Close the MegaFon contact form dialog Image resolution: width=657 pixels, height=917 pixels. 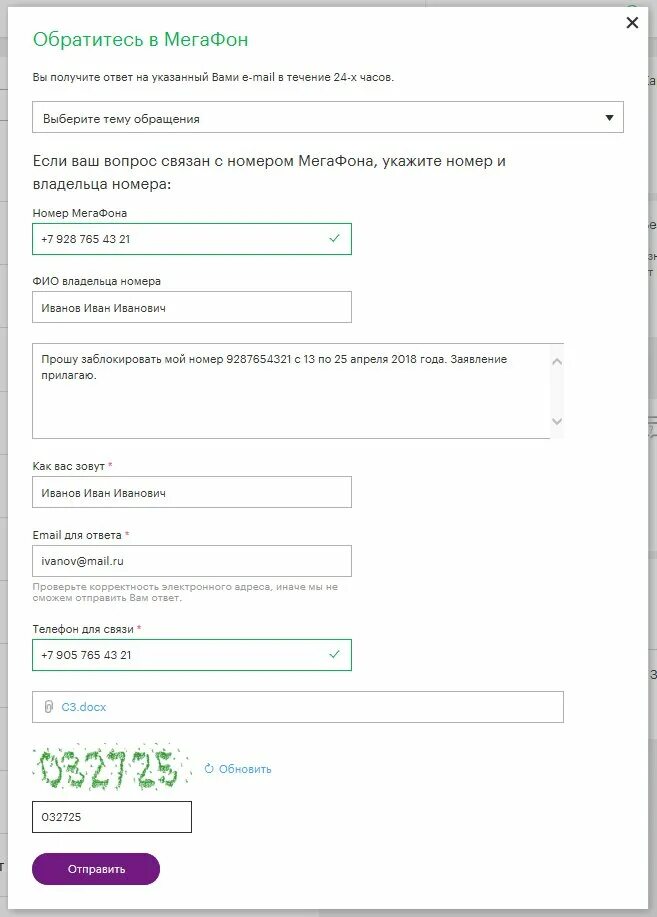[632, 23]
